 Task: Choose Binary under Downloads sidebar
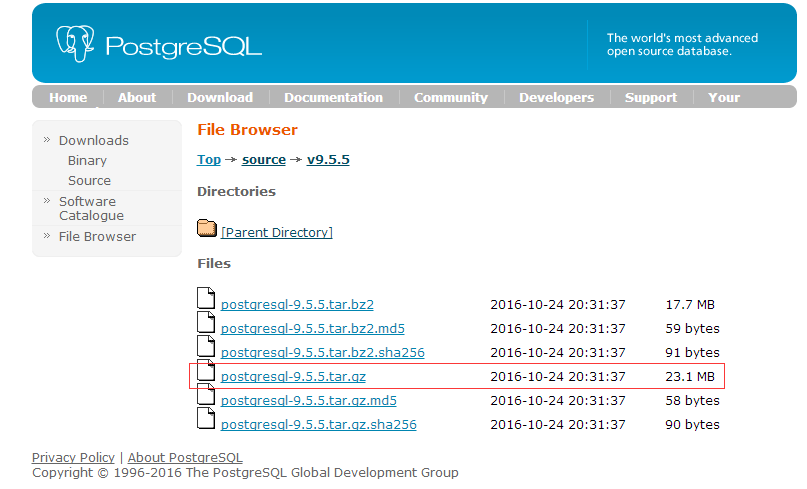click(87, 161)
